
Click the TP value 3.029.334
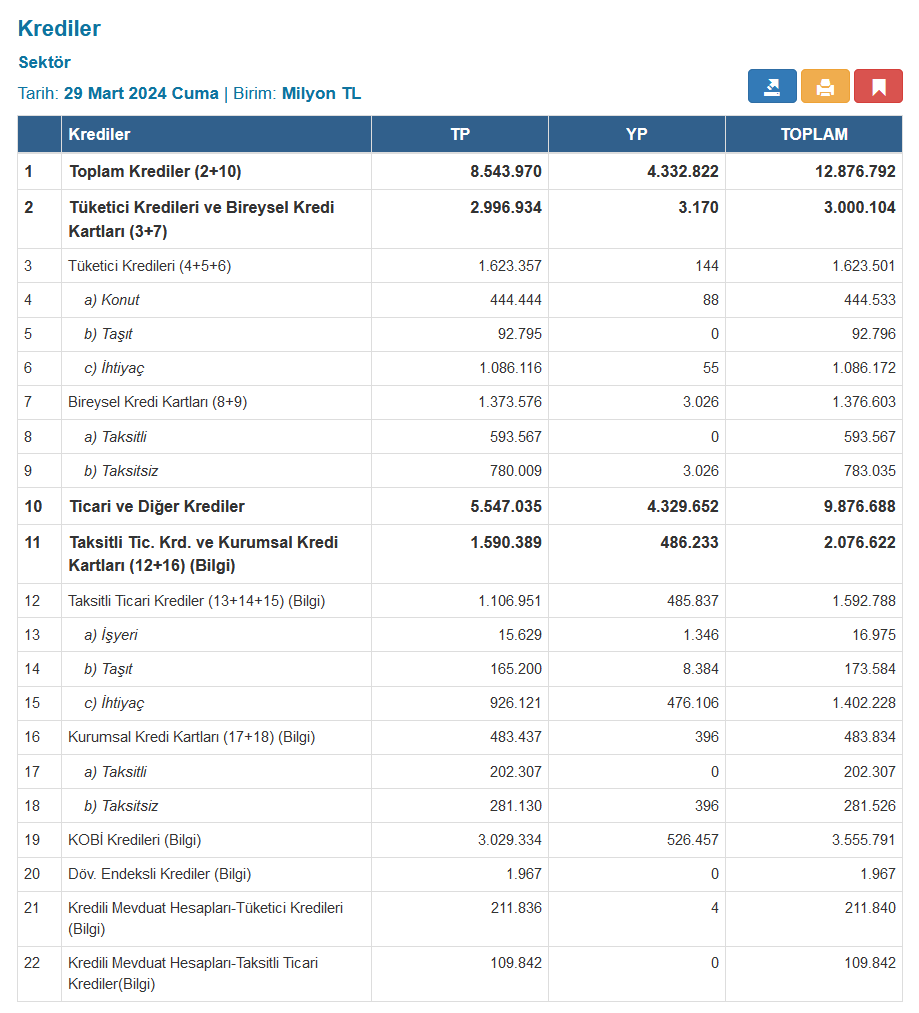[x=510, y=840]
